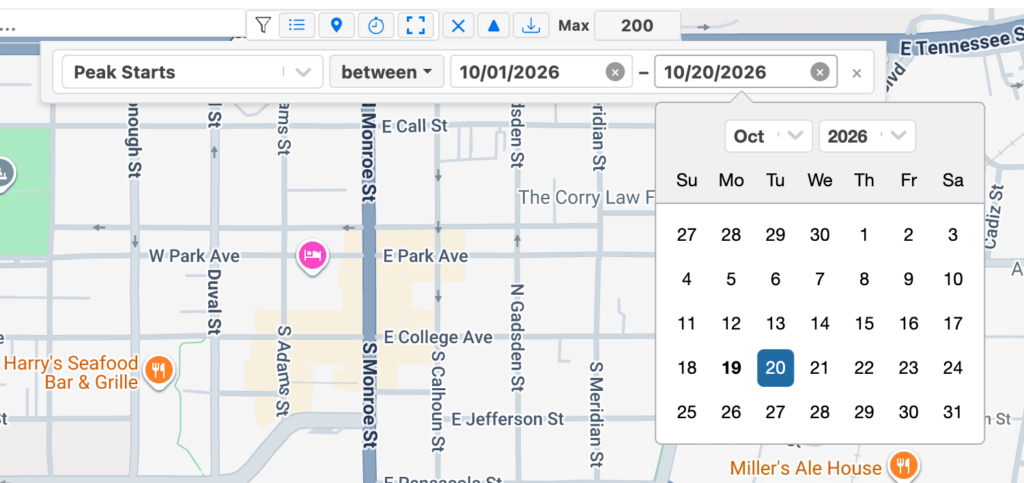This screenshot has width=1024, height=483.
Task: Select October 16 in calendar
Action: pos(908,324)
